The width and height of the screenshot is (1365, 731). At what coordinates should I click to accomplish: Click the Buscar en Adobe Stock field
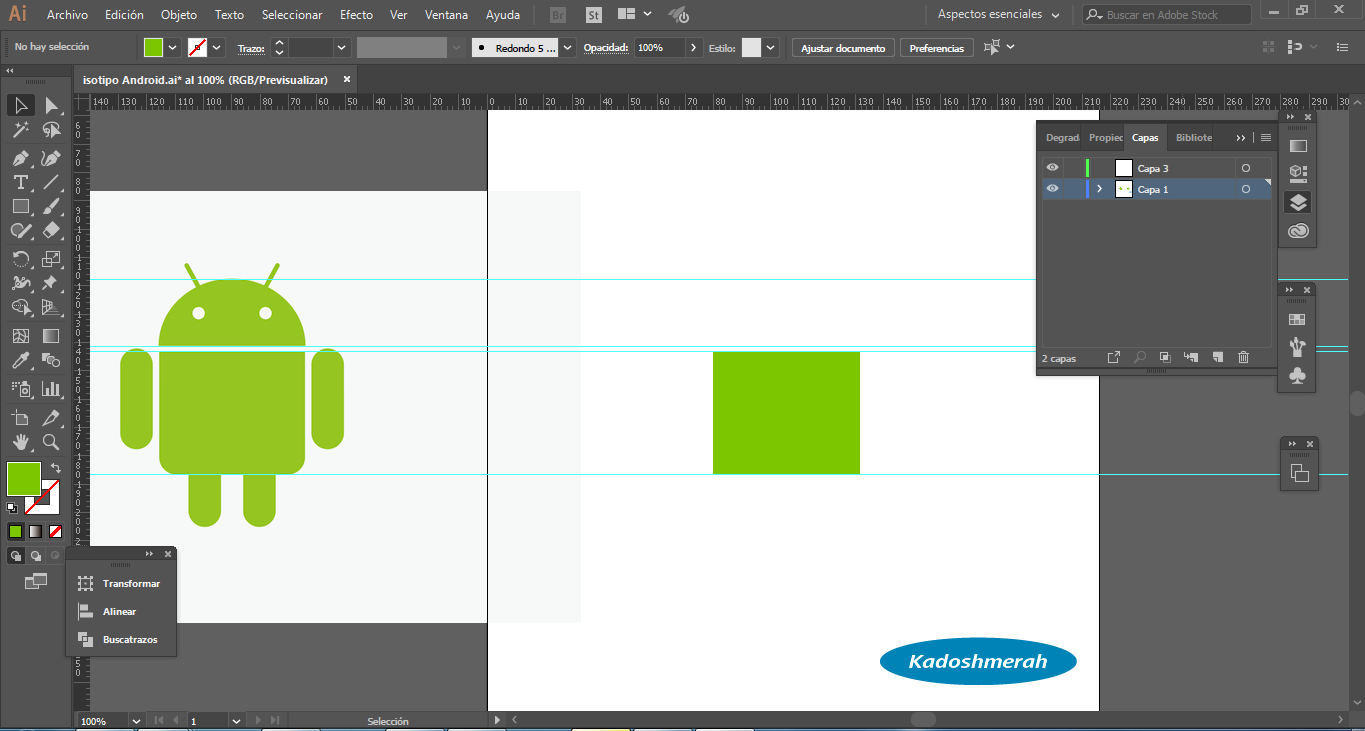point(1167,15)
